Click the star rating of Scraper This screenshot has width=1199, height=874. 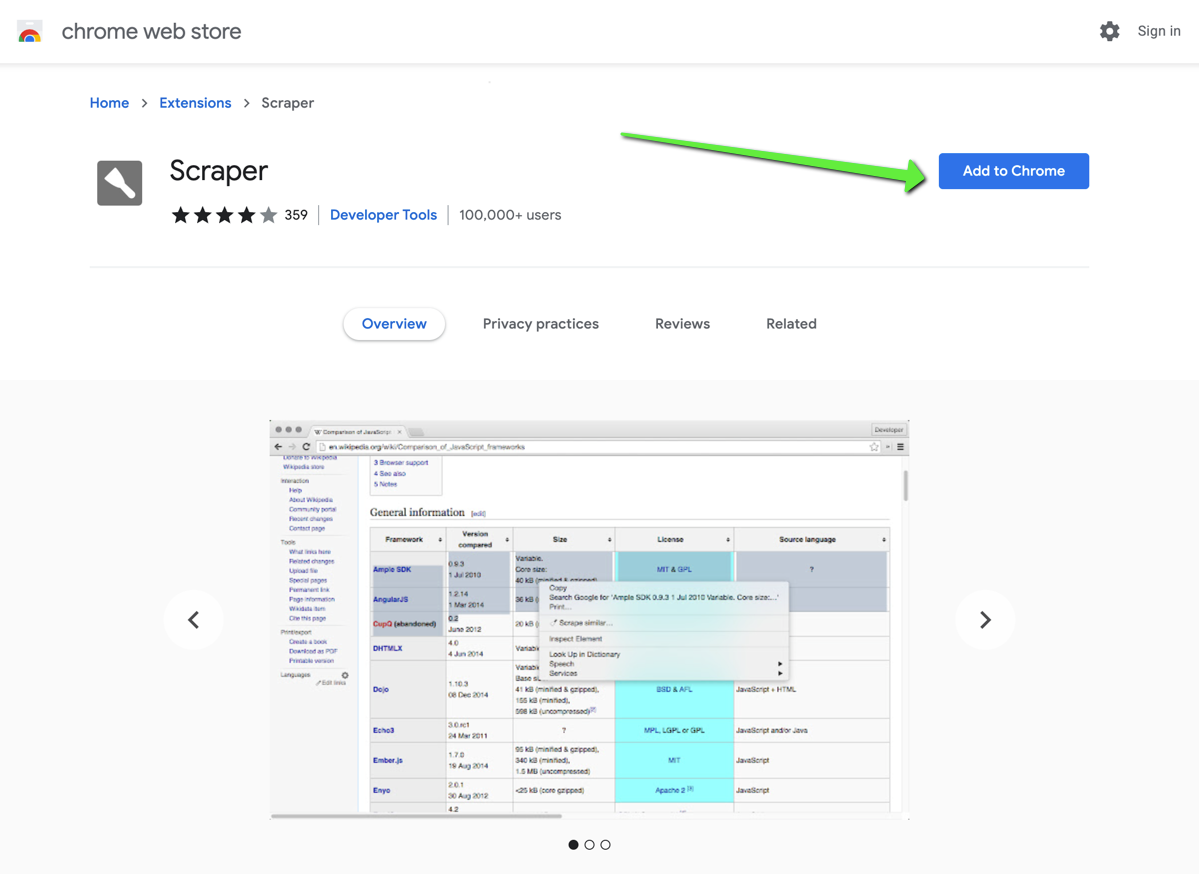point(224,215)
